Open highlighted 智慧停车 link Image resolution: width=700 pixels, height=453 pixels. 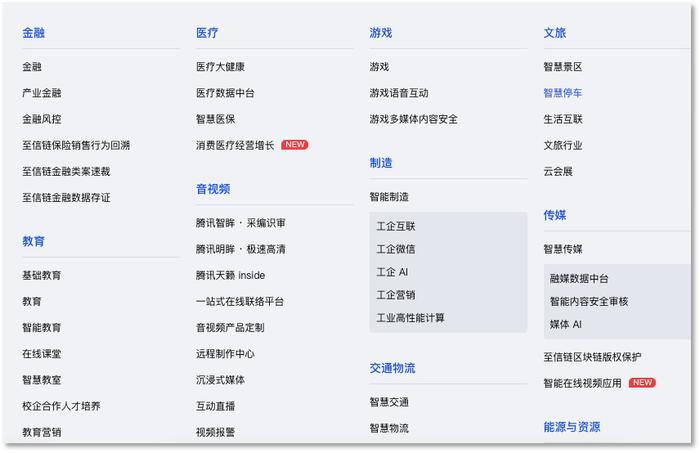[563, 93]
